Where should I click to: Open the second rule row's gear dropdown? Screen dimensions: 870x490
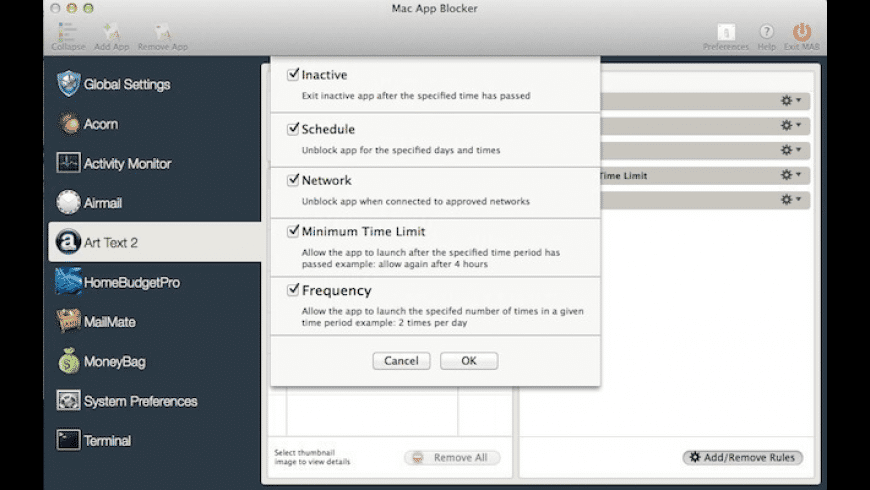click(791, 125)
